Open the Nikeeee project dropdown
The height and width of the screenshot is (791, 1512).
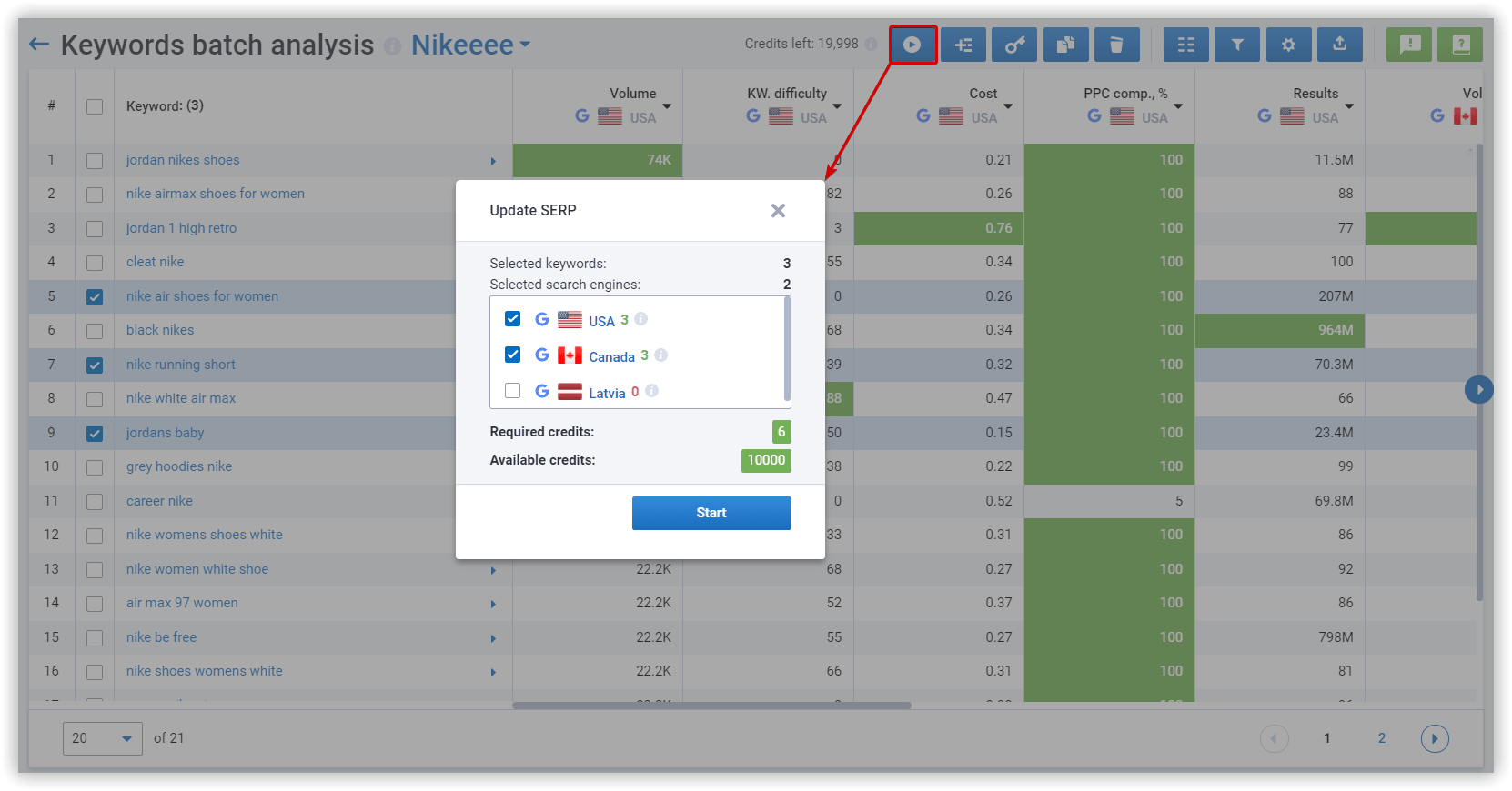tap(470, 45)
